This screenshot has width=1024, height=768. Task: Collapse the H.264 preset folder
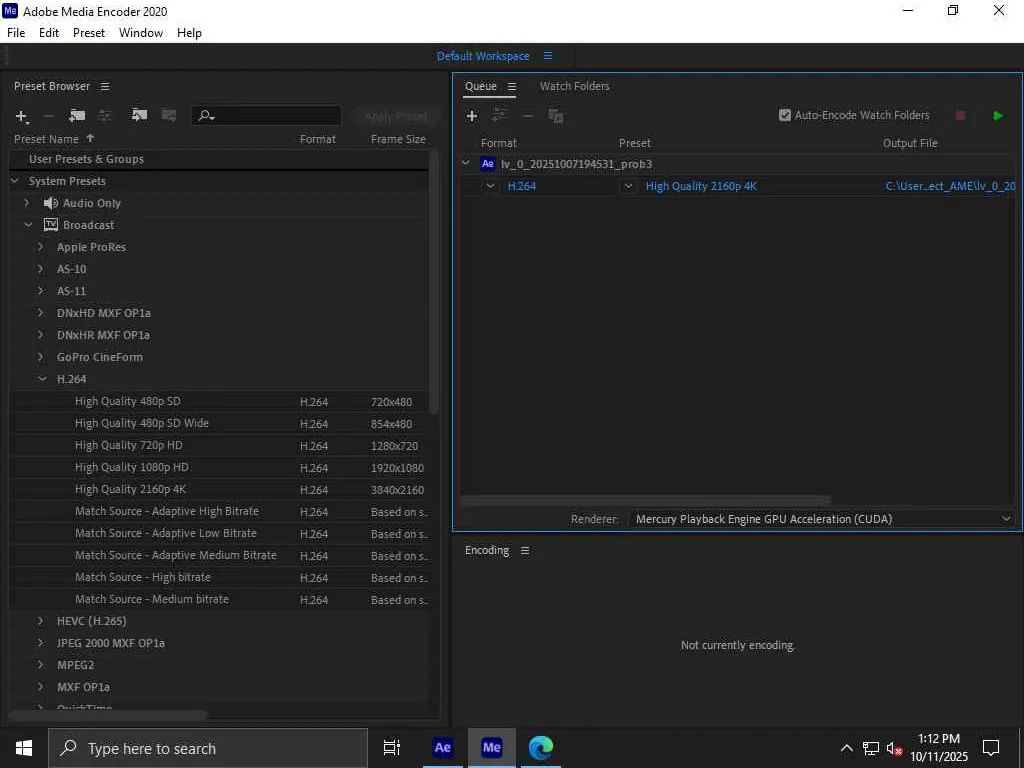[42, 379]
